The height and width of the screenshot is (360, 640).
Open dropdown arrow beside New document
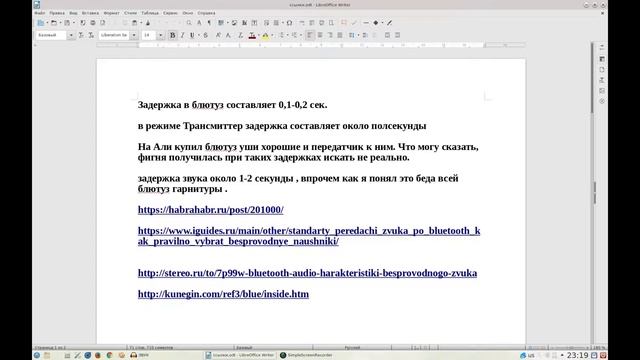(x=47, y=23)
